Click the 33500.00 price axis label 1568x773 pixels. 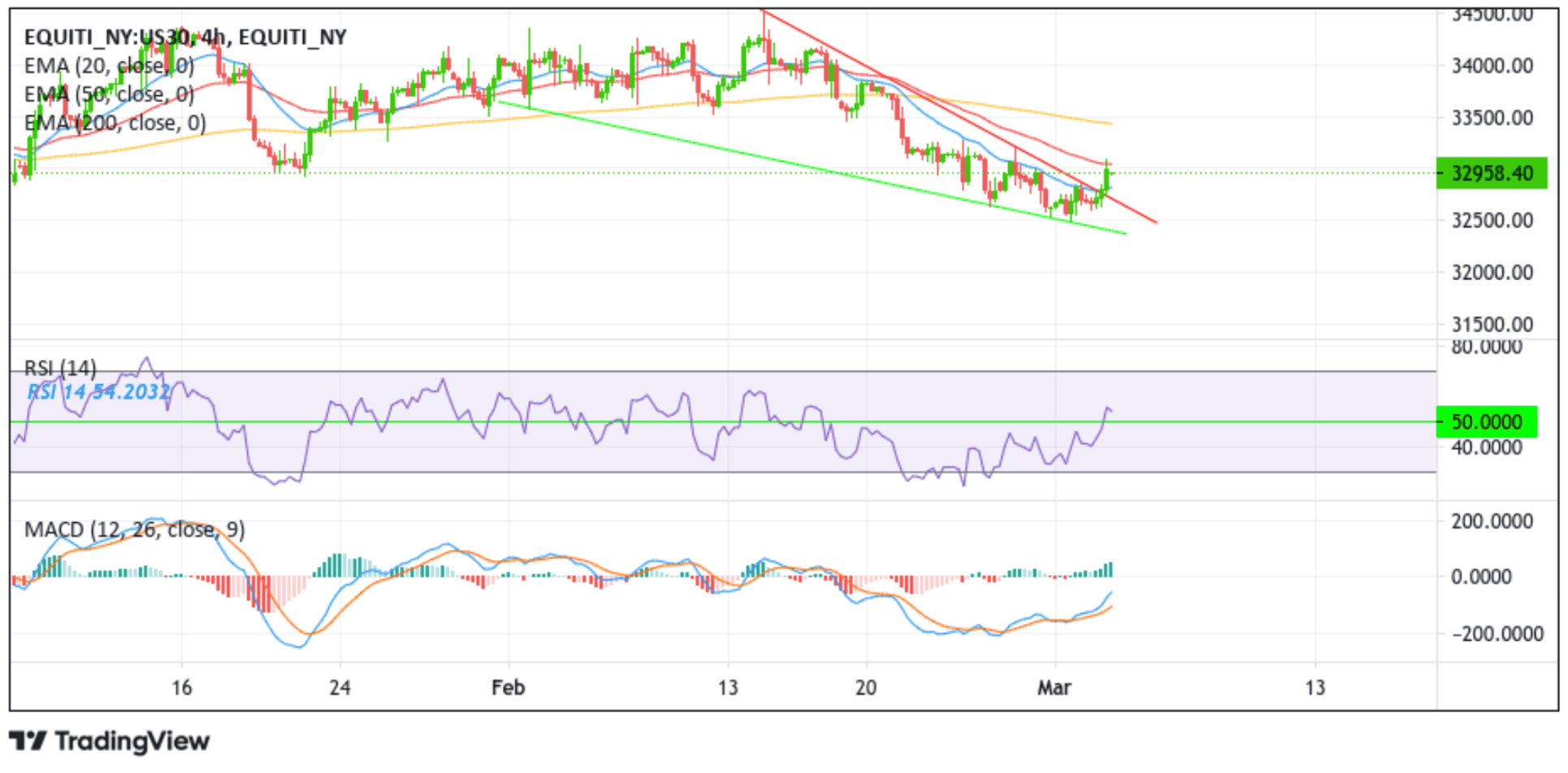1492,119
